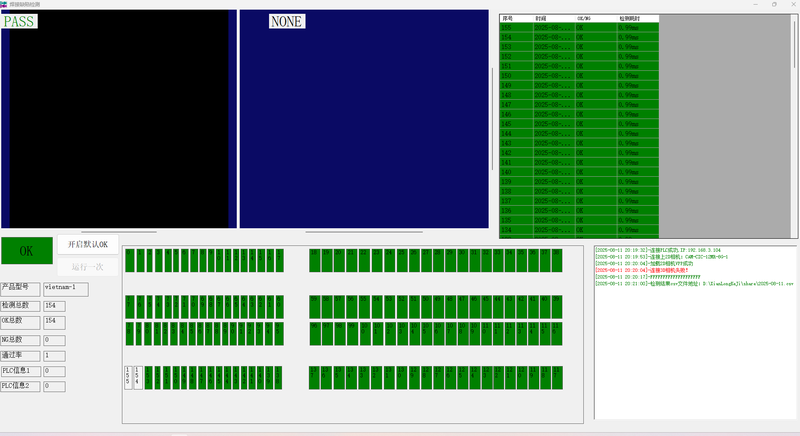Click the 检测总数 label
The width and height of the screenshot is (800, 436).
click(x=20, y=306)
